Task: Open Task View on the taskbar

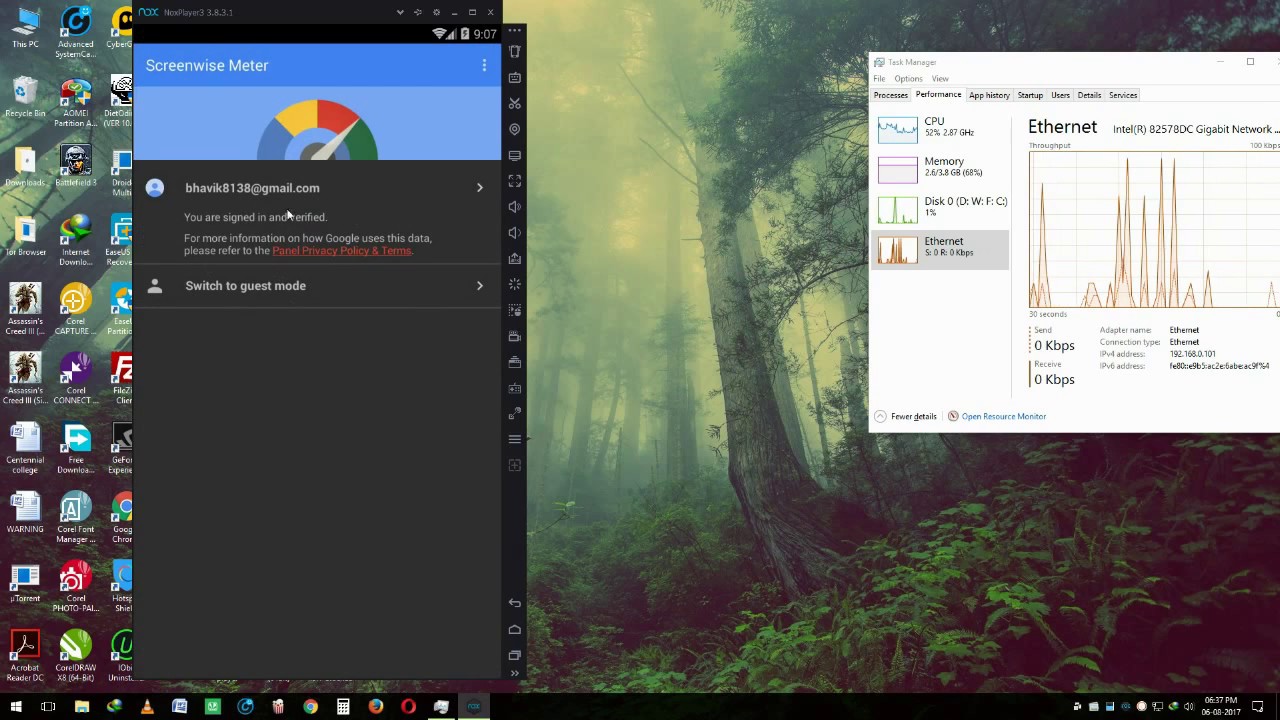Action: pyautogui.click(x=48, y=707)
